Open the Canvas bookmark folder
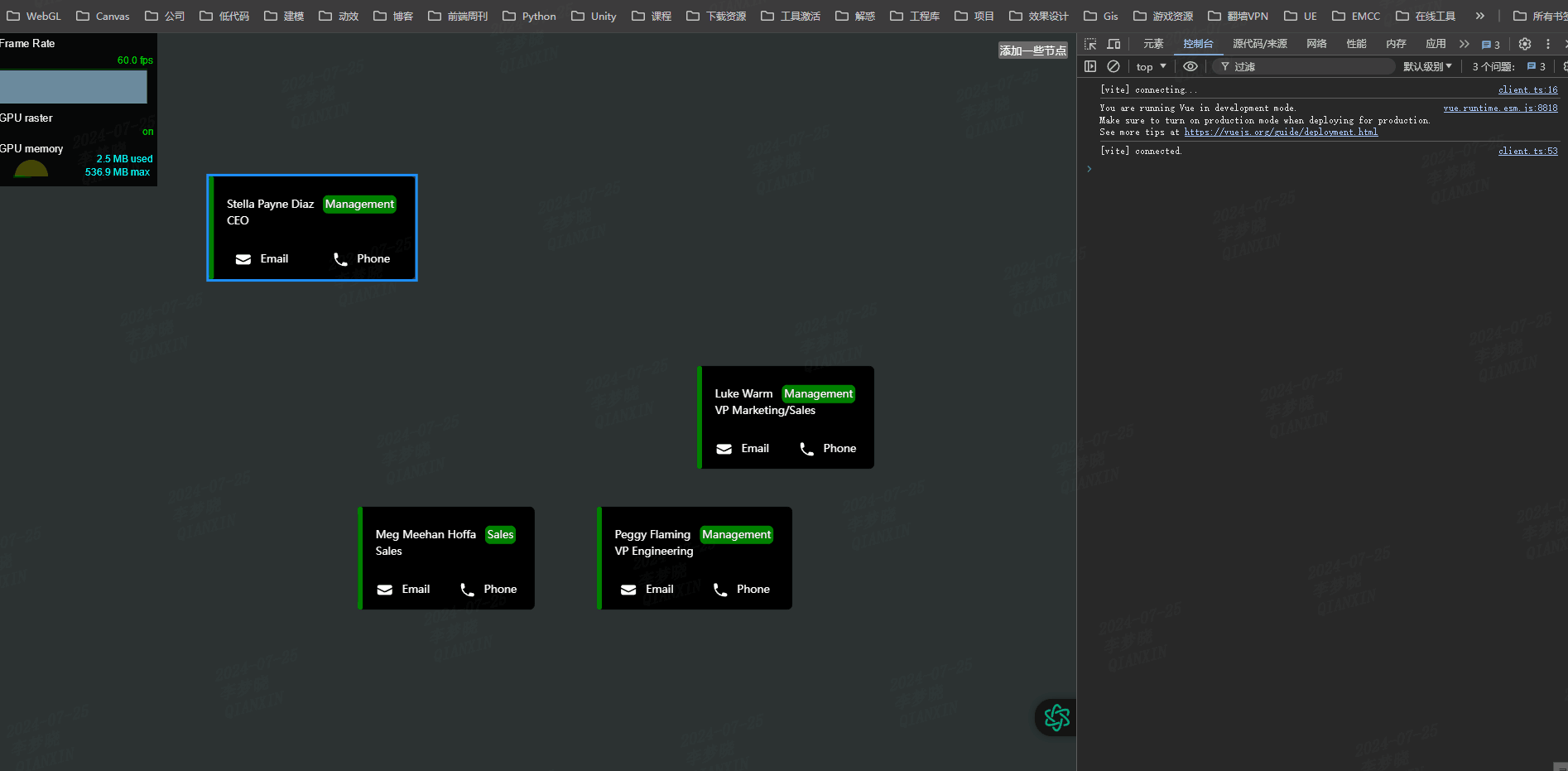Image resolution: width=1568 pixels, height=771 pixels. pos(103,16)
